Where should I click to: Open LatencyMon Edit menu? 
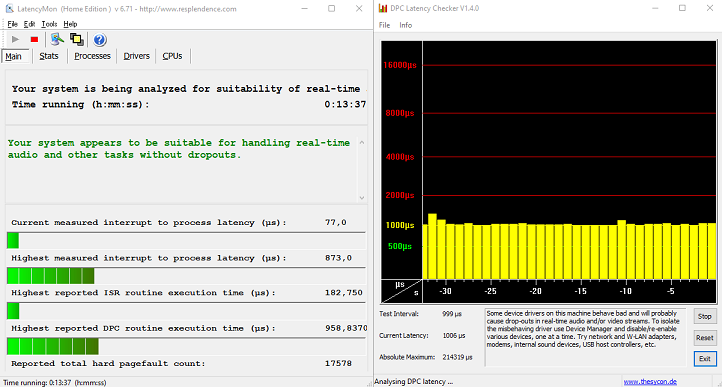[29, 24]
